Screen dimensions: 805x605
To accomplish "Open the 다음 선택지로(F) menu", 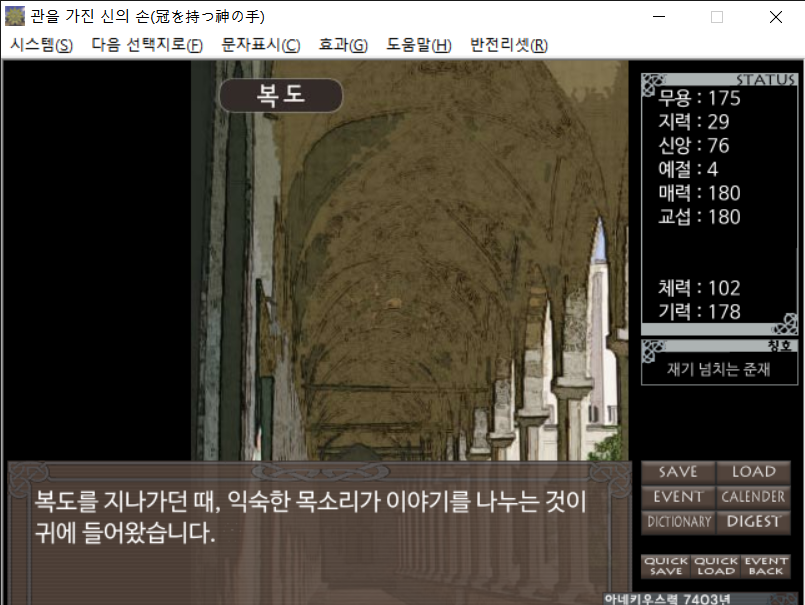I will coord(147,45).
